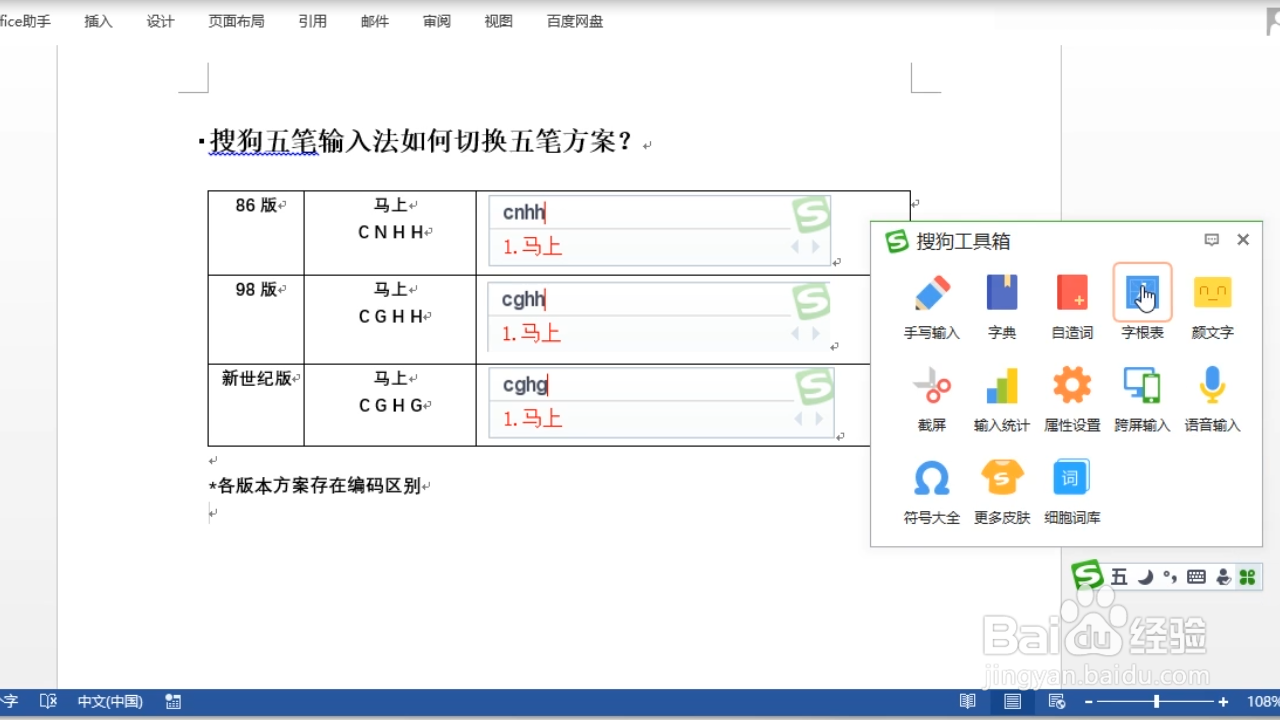Viewport: 1280px width, 720px height.
Task: Start 语音输入 voice input
Action: pos(1212,400)
